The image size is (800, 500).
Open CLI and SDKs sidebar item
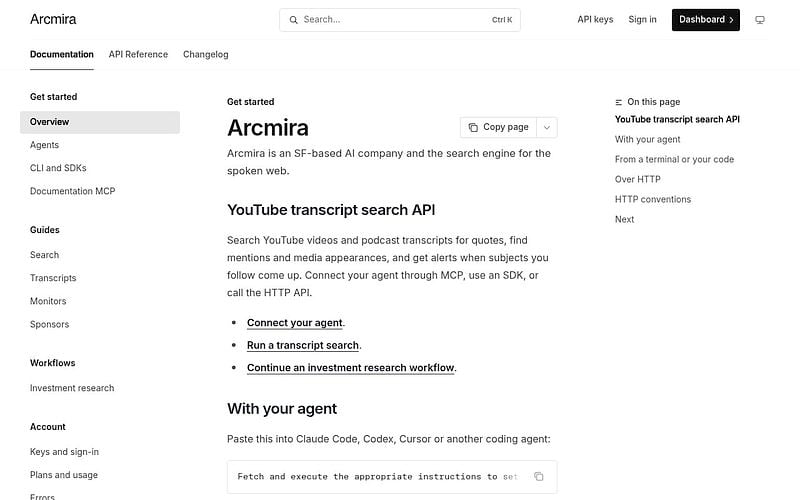click(58, 168)
